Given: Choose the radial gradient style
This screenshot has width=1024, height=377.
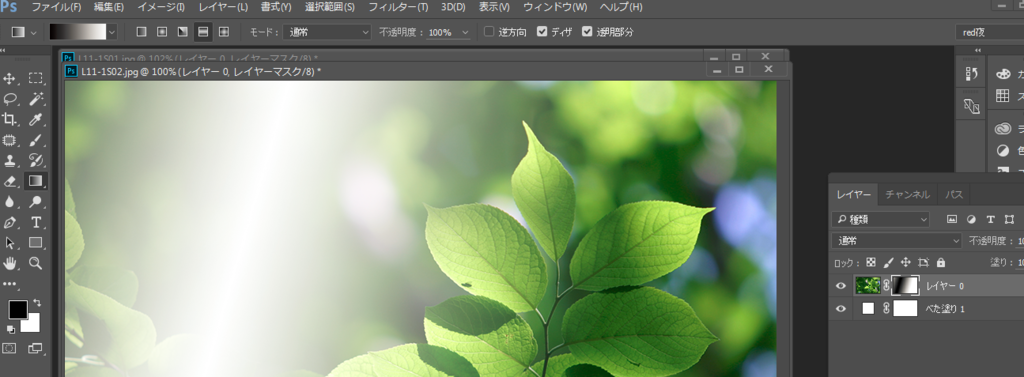Looking at the screenshot, I should pyautogui.click(x=161, y=31).
